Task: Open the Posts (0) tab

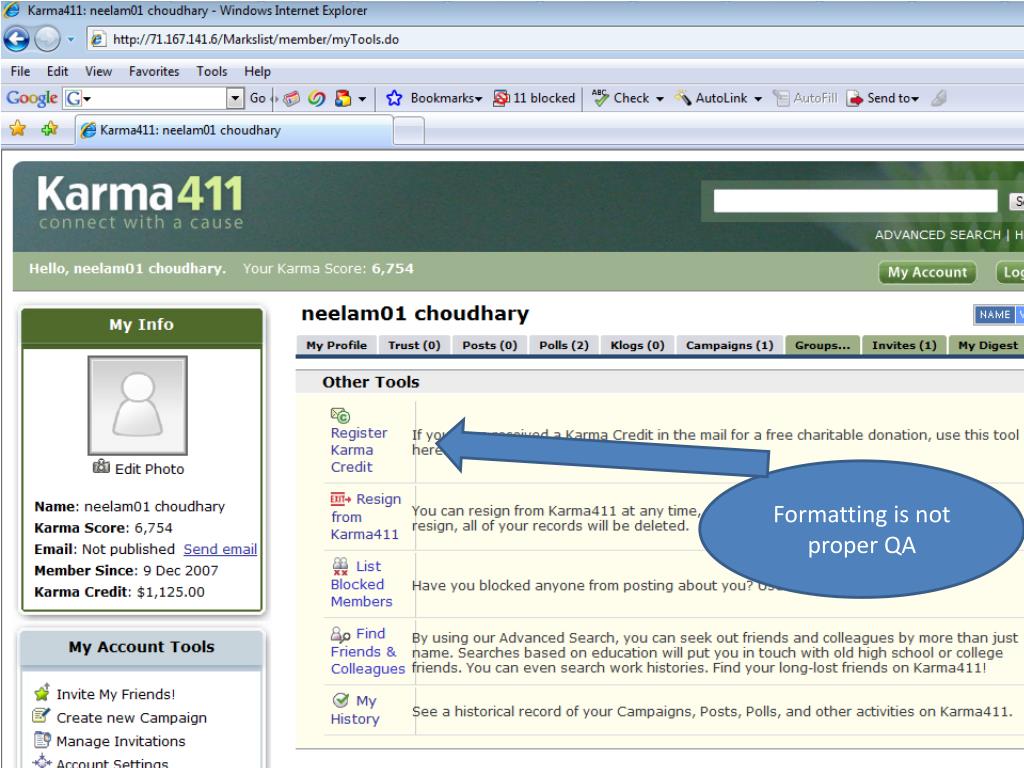Action: [x=490, y=345]
